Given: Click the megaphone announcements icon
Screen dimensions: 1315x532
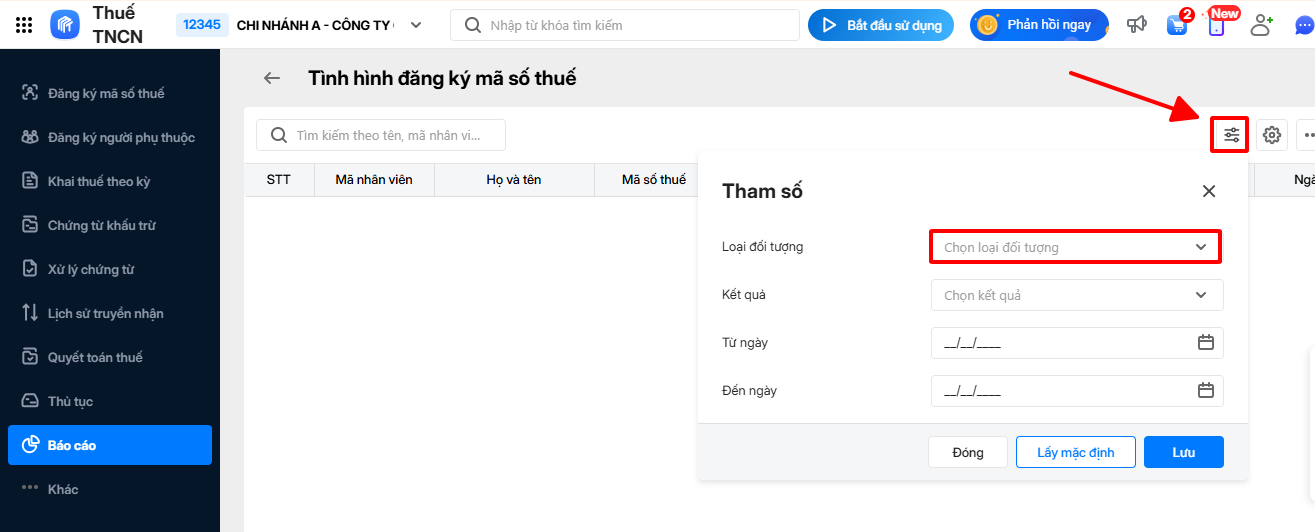Looking at the screenshot, I should (x=1137, y=25).
